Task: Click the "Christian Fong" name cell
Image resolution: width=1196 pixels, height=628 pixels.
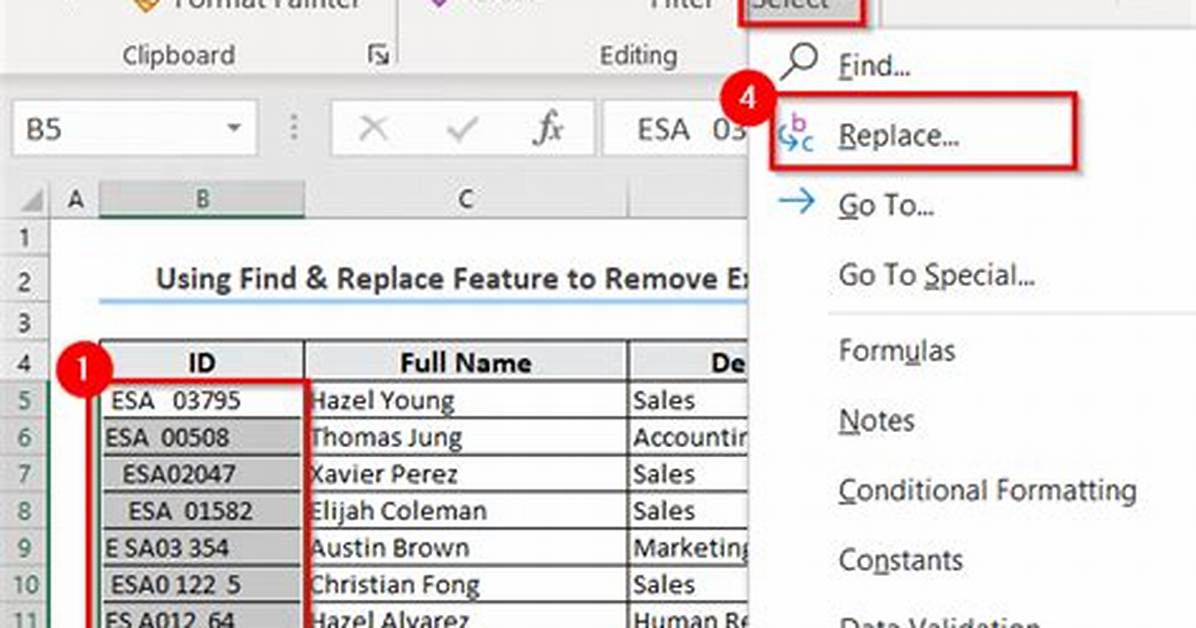Action: 466,585
